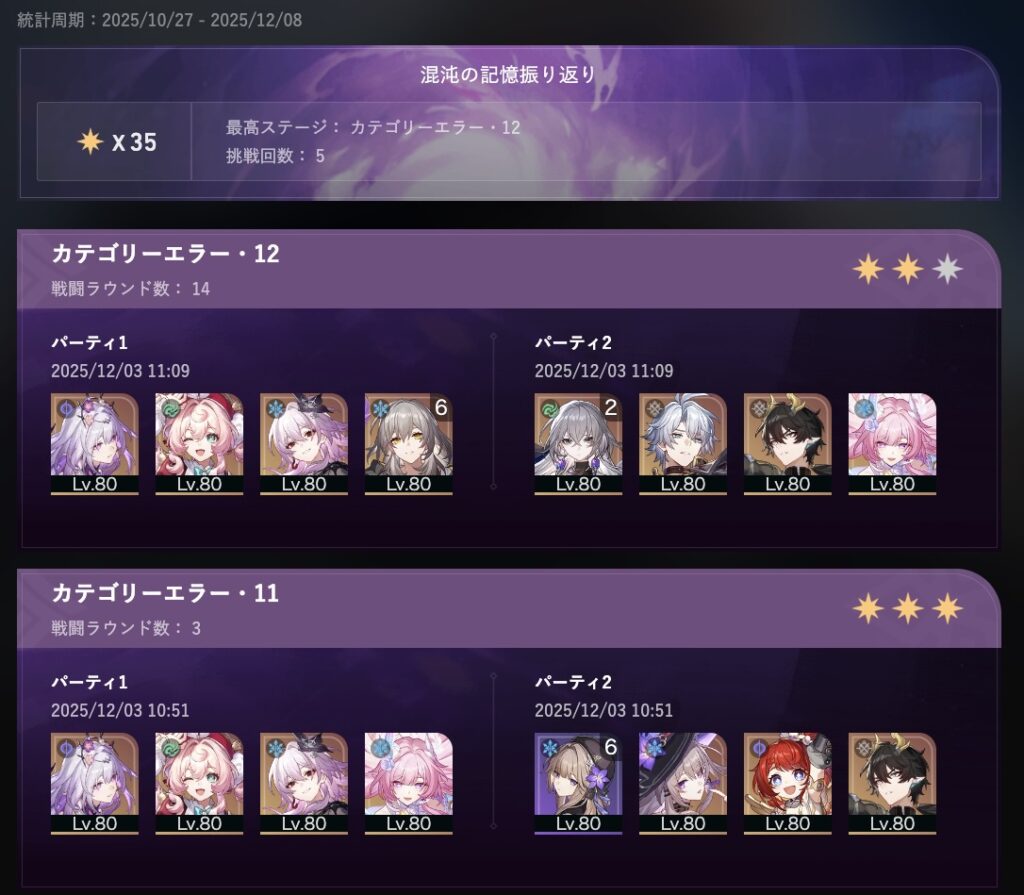
Task: Click the gray-haired character with the number 6 badge
Action: [408, 444]
